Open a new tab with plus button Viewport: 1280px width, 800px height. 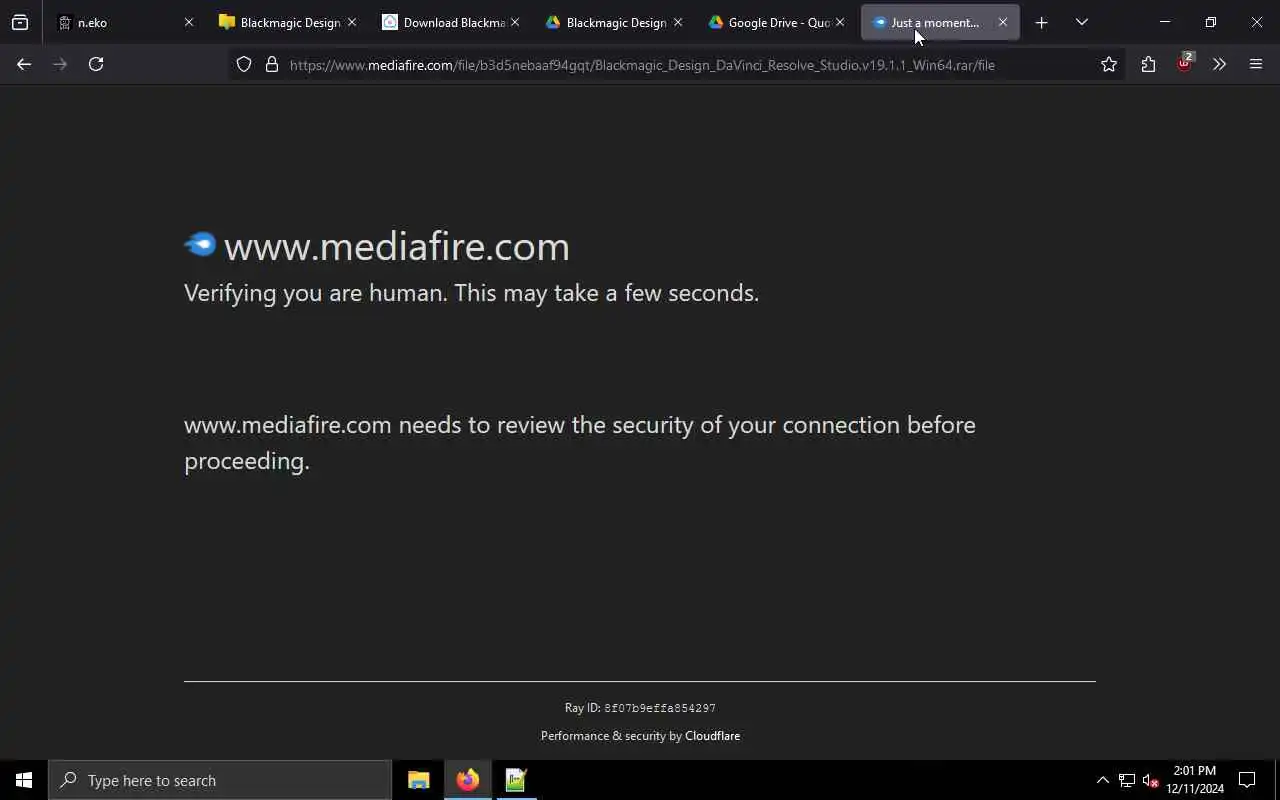(1041, 22)
